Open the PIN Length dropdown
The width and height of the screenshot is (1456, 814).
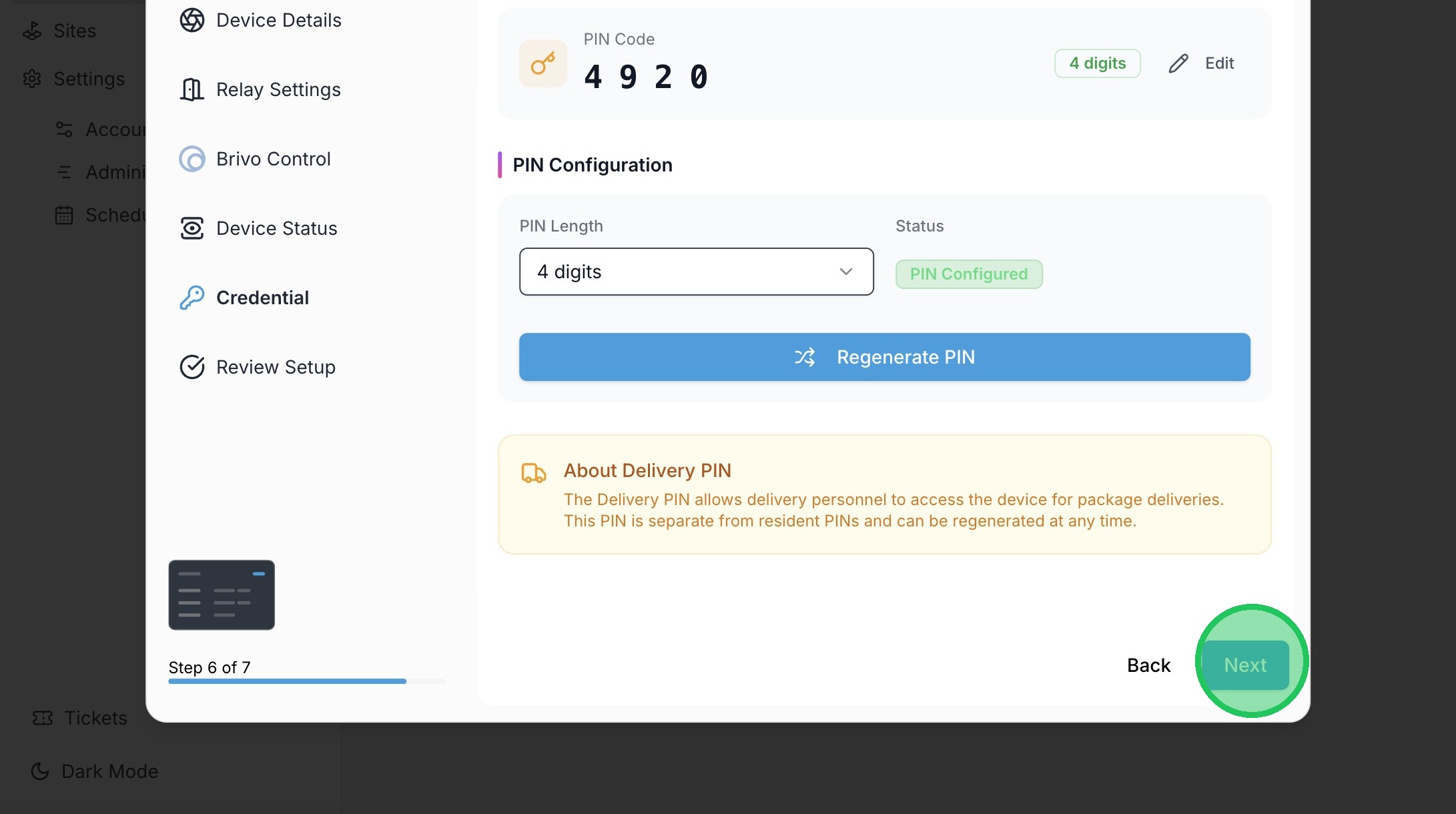(696, 272)
